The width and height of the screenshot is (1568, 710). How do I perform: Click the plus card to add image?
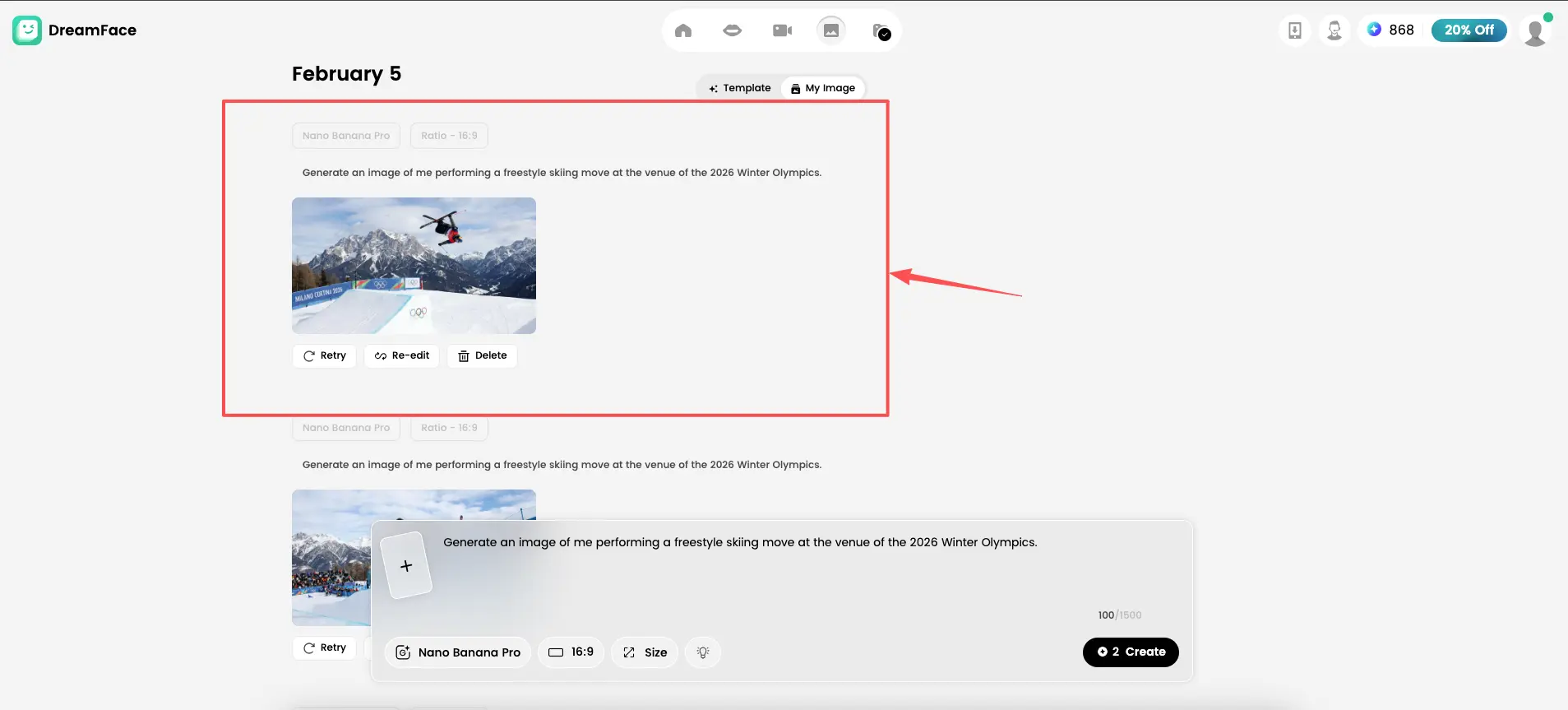[x=406, y=566]
